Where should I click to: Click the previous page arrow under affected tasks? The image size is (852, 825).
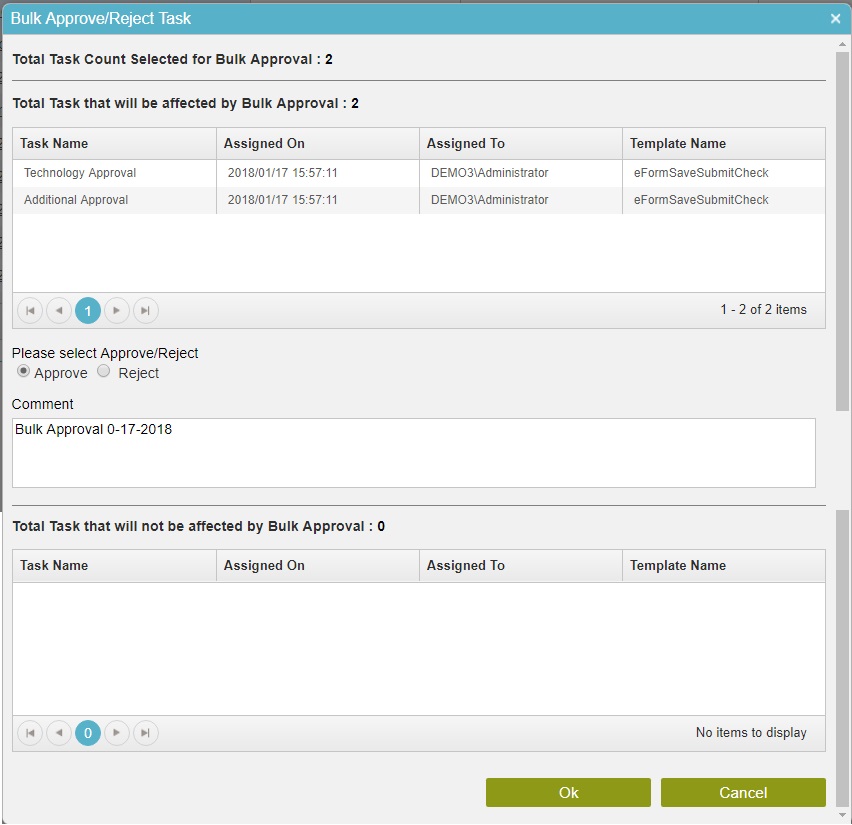coord(58,310)
